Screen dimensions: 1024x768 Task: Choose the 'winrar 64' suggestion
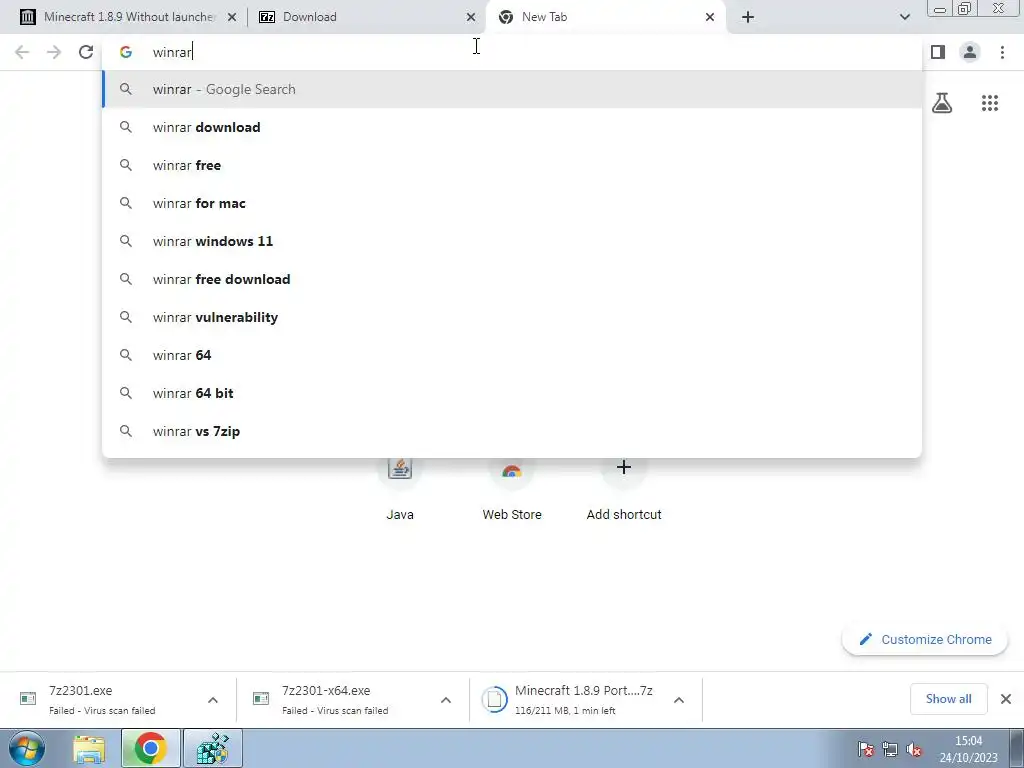[512, 355]
